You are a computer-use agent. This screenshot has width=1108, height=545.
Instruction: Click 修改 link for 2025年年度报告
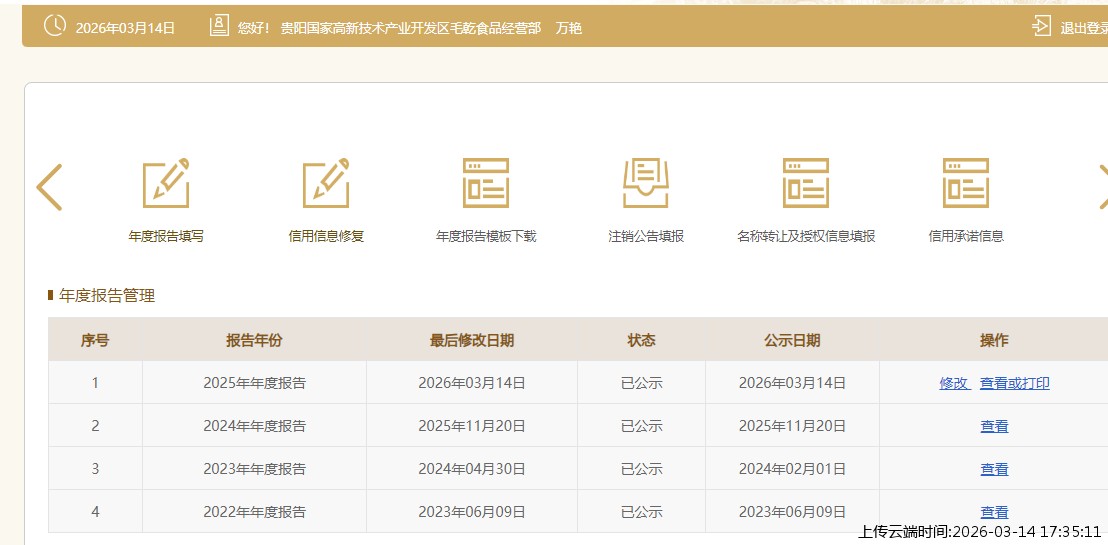point(954,383)
